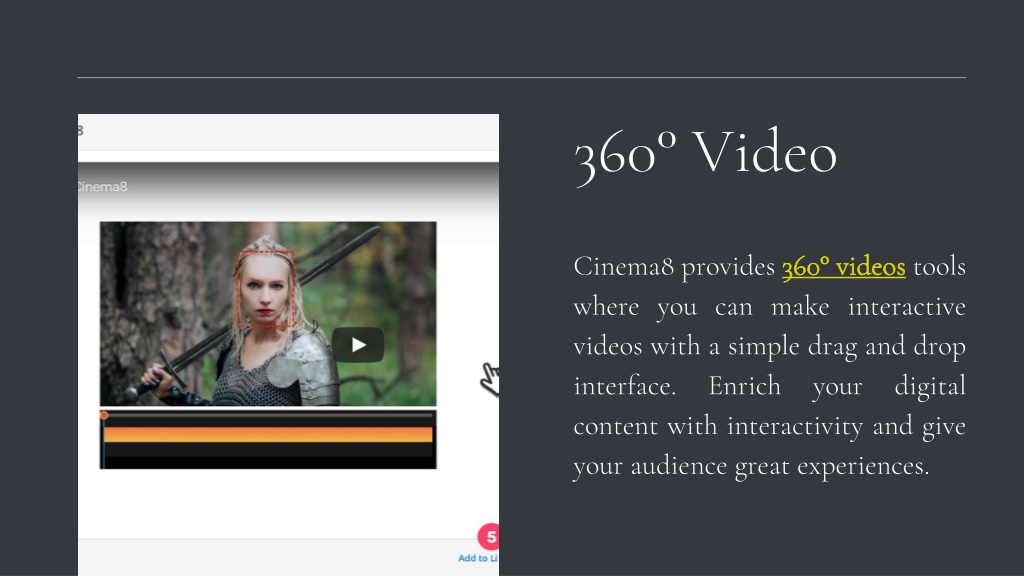Click the pink number 5 badge
This screenshot has width=1024, height=576.
(x=488, y=537)
